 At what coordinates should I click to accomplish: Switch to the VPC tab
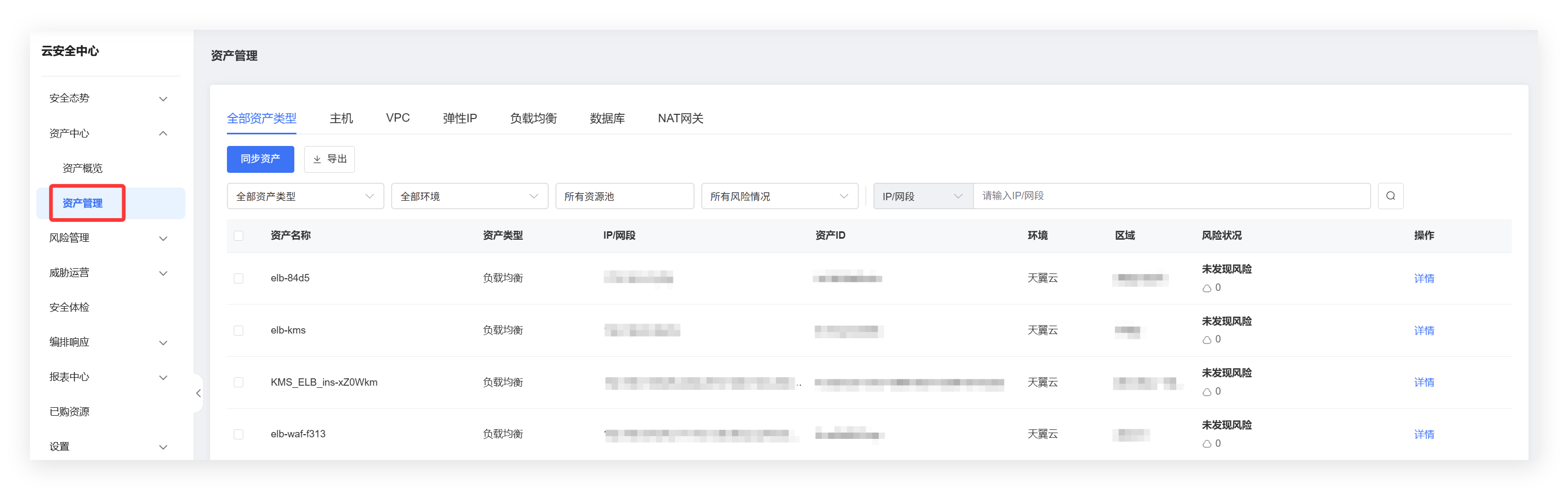coord(398,117)
